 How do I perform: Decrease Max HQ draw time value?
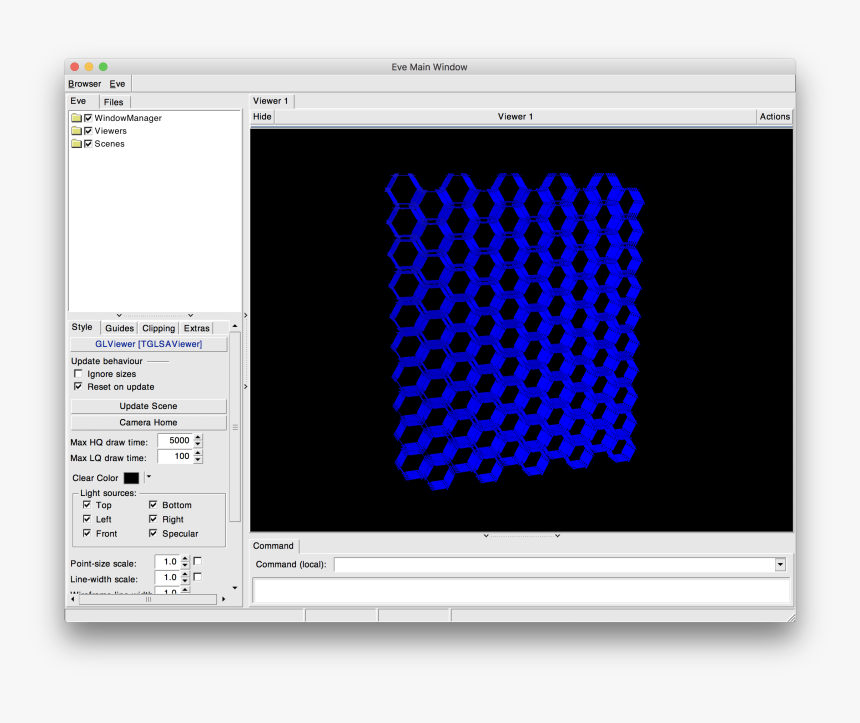(x=198, y=444)
